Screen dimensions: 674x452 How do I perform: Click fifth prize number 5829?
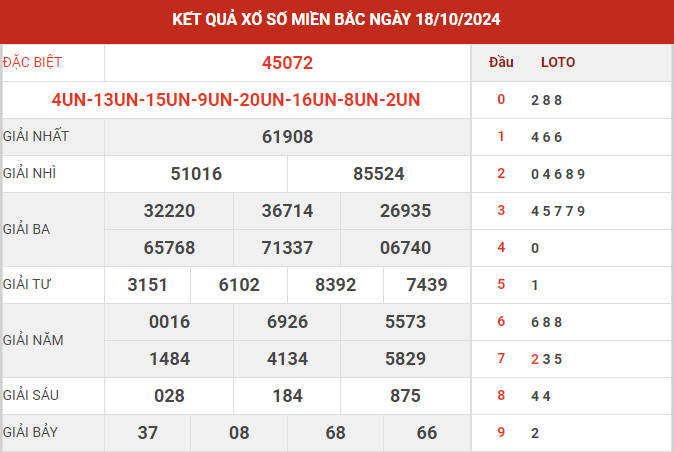pyautogui.click(x=405, y=358)
